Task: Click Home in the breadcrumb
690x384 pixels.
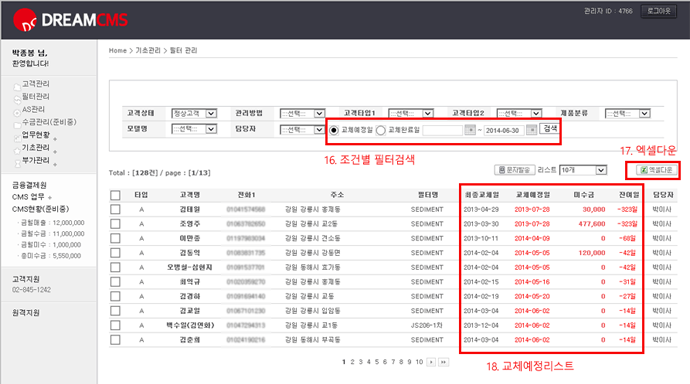Action: [117, 51]
